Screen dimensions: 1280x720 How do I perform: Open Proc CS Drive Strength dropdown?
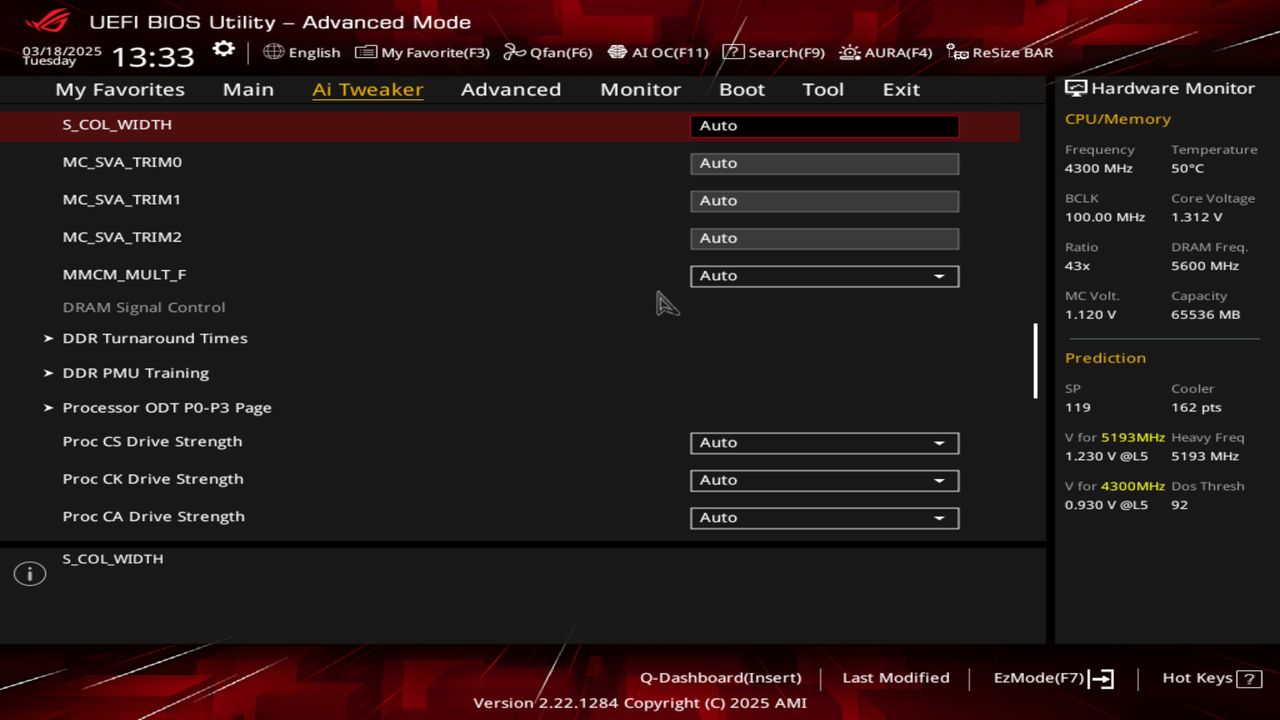(x=825, y=443)
